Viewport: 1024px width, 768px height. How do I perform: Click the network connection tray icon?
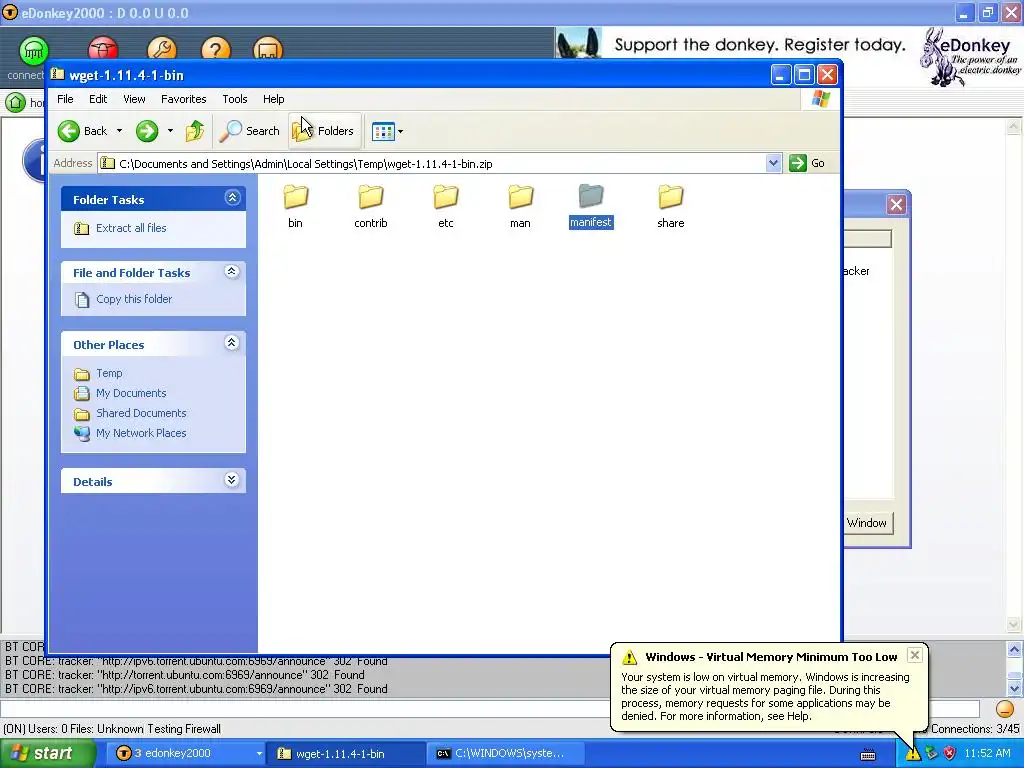pos(931,754)
